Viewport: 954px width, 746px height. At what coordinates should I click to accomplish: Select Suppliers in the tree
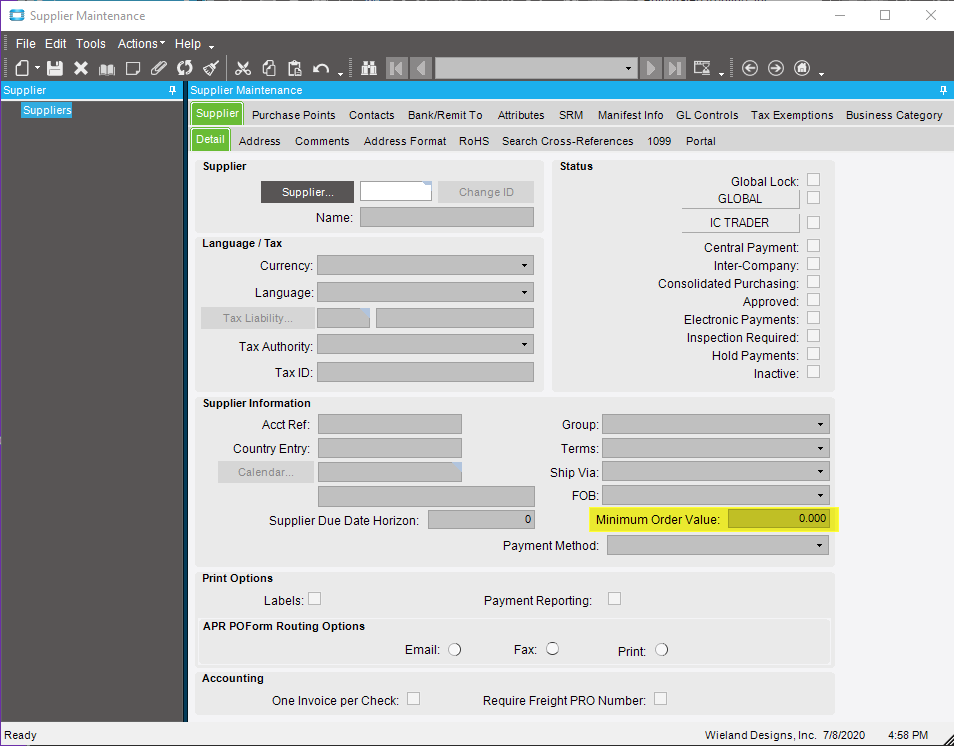coord(47,110)
